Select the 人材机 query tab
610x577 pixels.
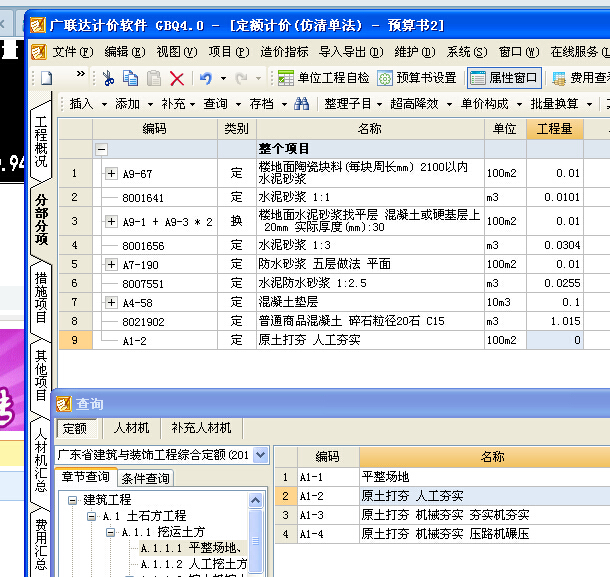pyautogui.click(x=131, y=428)
